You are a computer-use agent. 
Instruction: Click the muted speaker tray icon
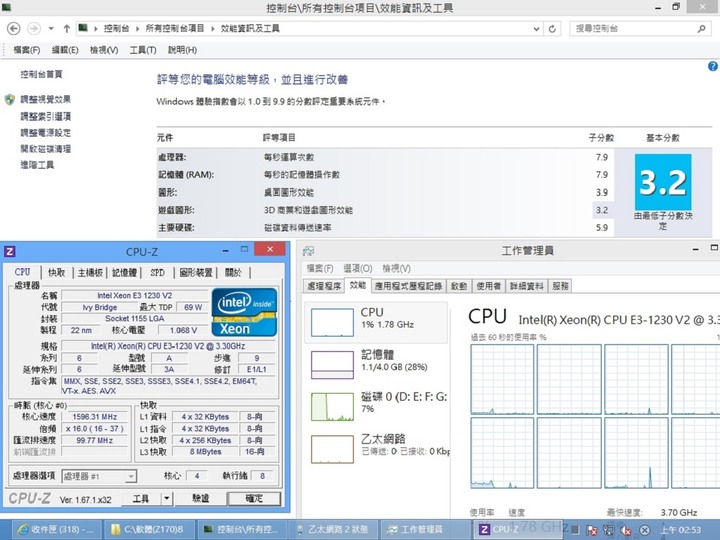625,530
